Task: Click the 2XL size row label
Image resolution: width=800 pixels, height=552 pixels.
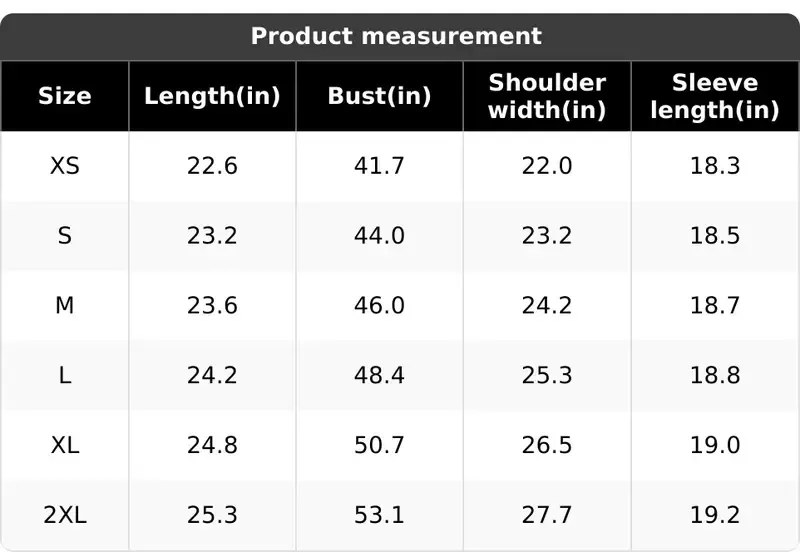Action: 65,515
